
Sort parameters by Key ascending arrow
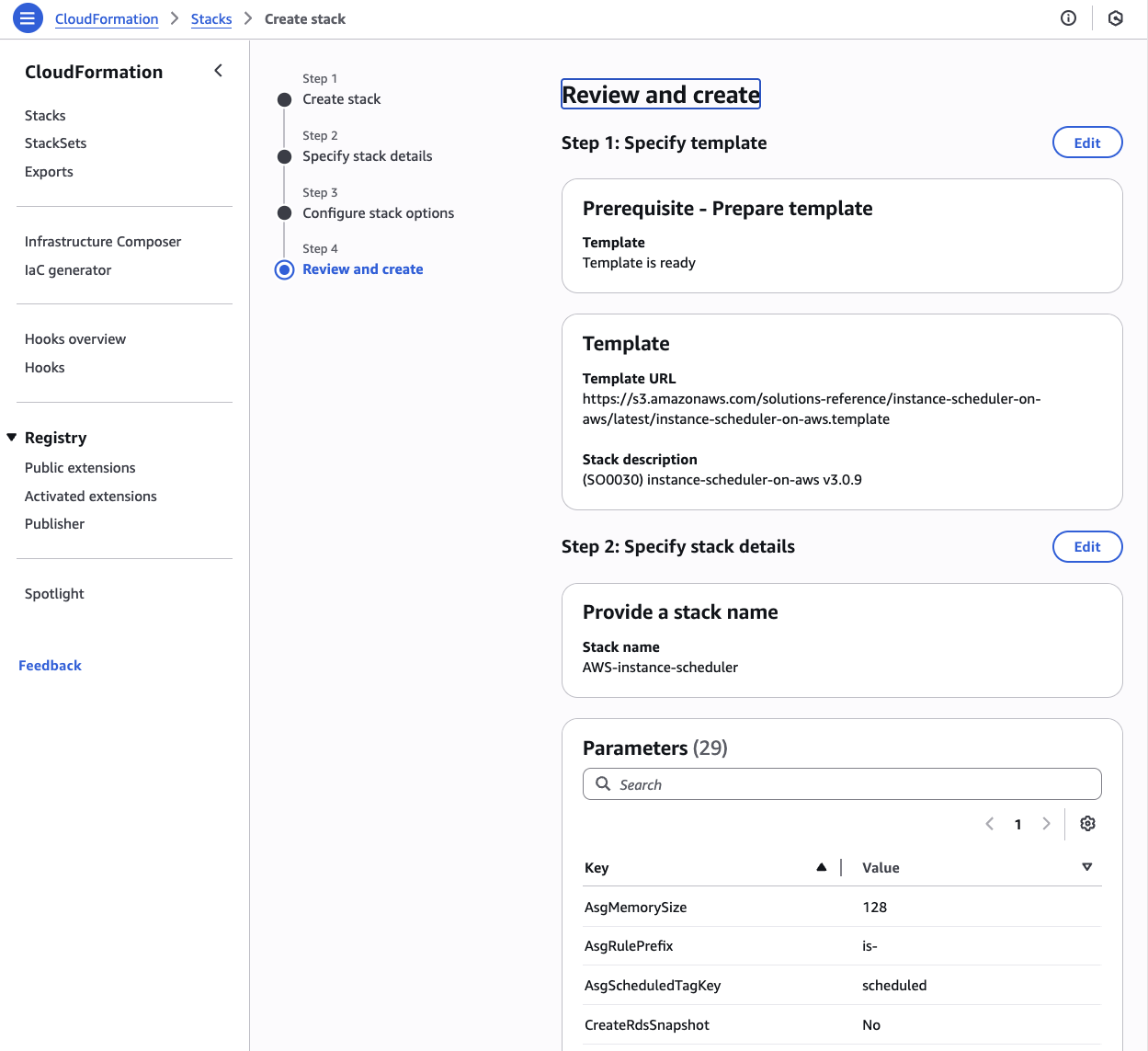coord(822,867)
